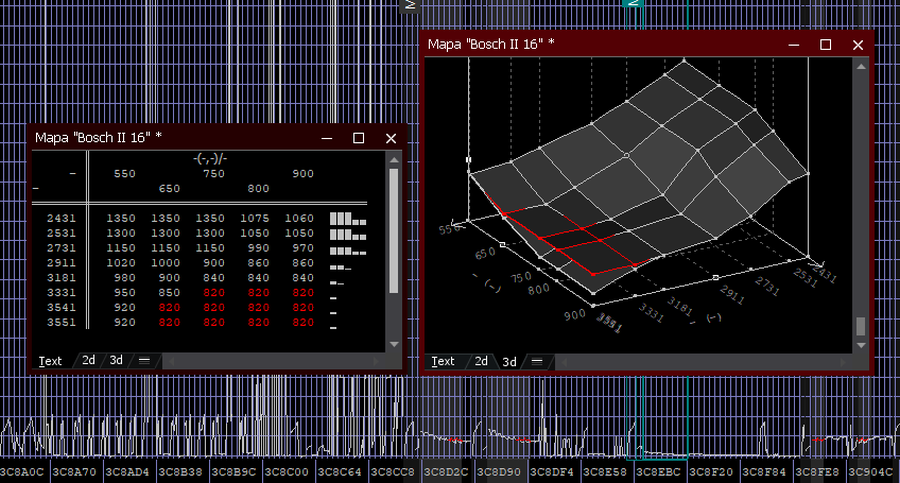Image resolution: width=900 pixels, height=483 pixels.
Task: Select cell value 980 in row 3181
Action: coord(125,278)
